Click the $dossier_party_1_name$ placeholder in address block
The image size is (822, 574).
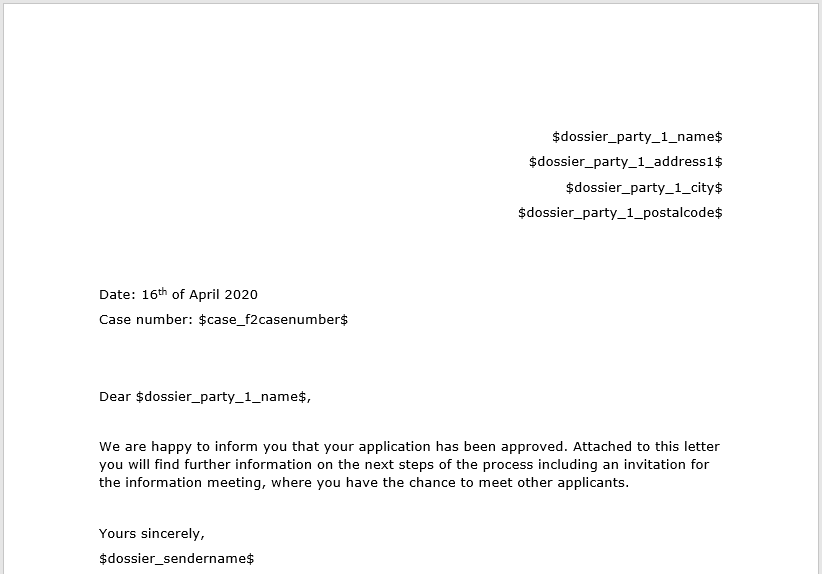[x=637, y=136]
